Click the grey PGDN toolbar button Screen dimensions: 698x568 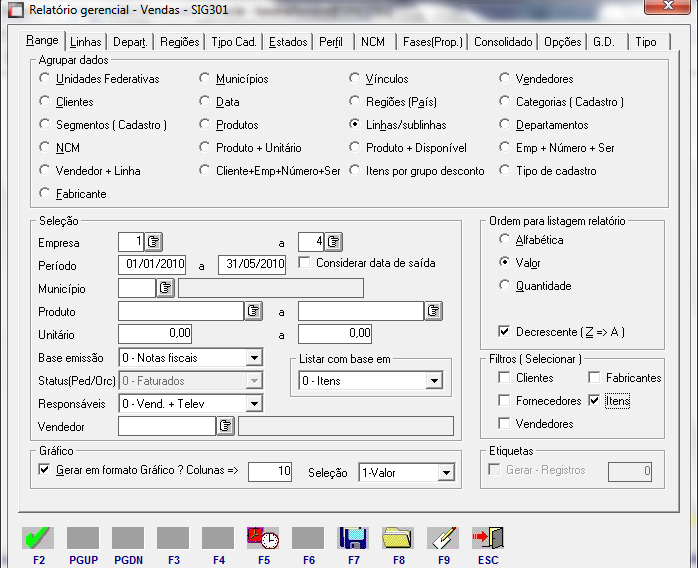128,538
